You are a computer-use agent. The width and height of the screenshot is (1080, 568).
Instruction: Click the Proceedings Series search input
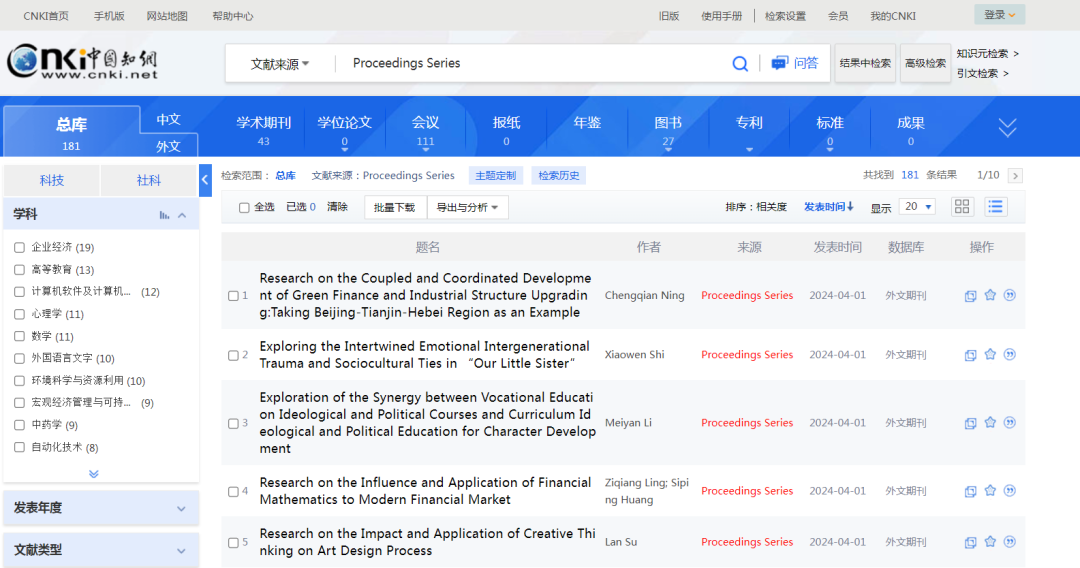[530, 63]
